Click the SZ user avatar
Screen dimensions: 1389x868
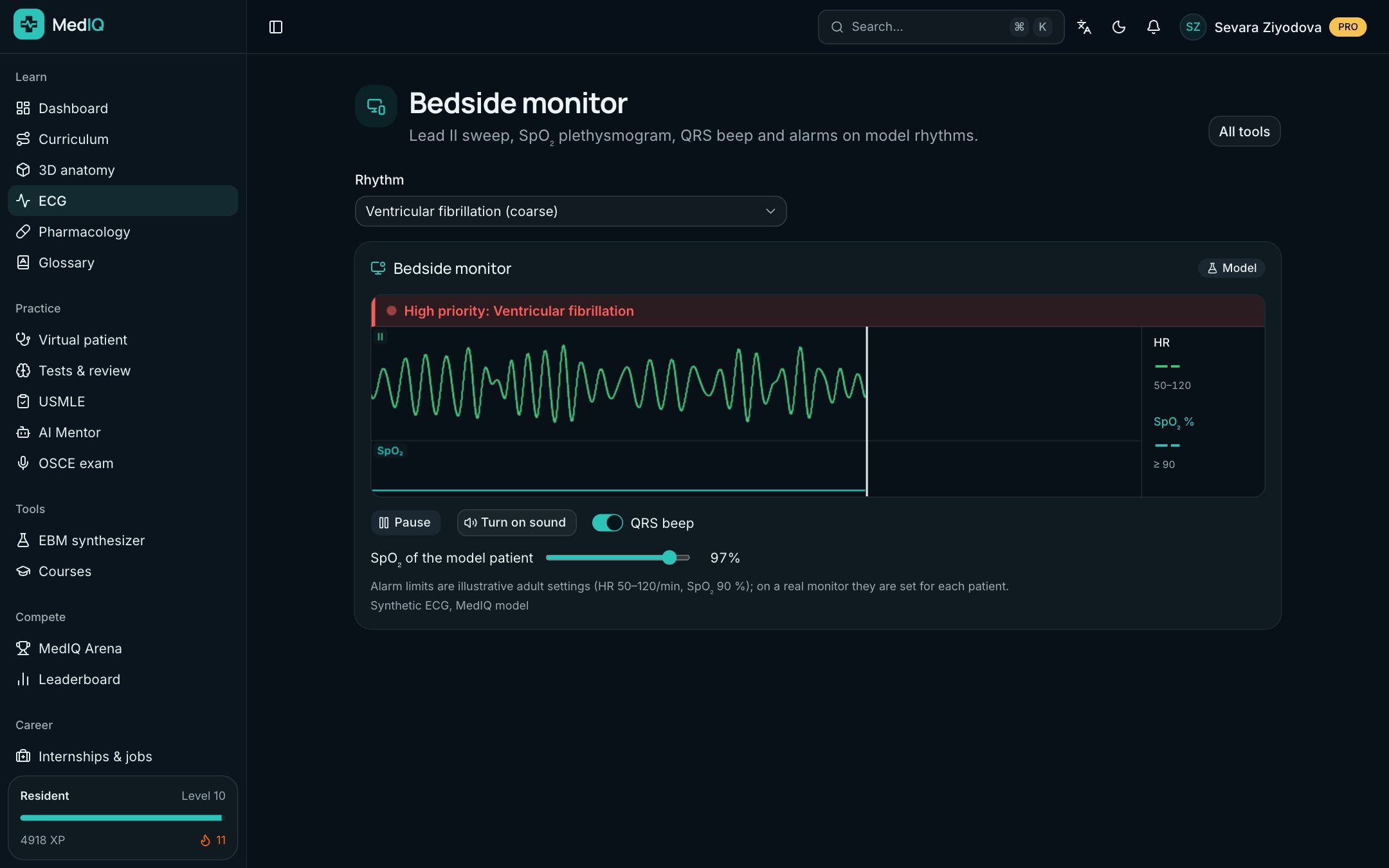click(1193, 27)
